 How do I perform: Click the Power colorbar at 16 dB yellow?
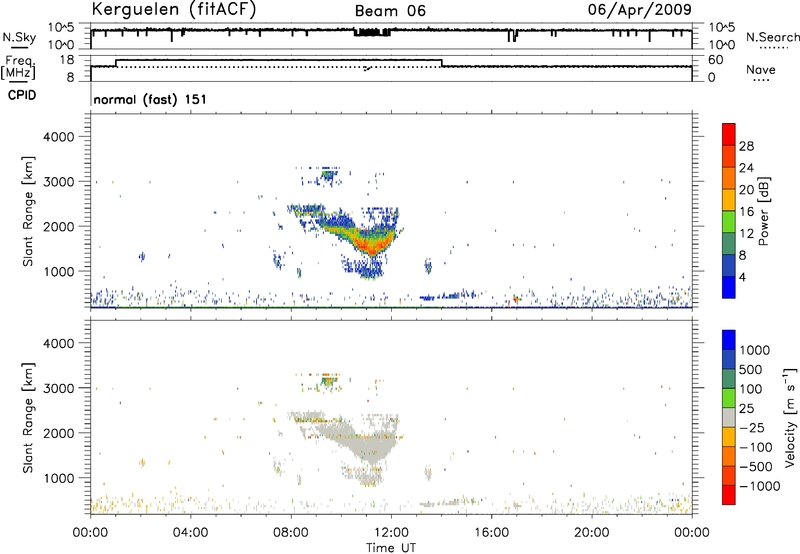coord(729,200)
